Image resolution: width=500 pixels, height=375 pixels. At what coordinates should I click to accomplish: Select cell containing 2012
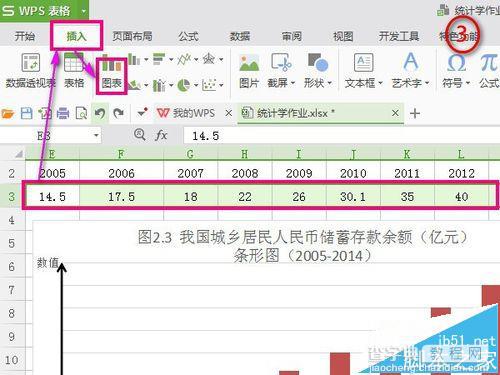[461, 173]
